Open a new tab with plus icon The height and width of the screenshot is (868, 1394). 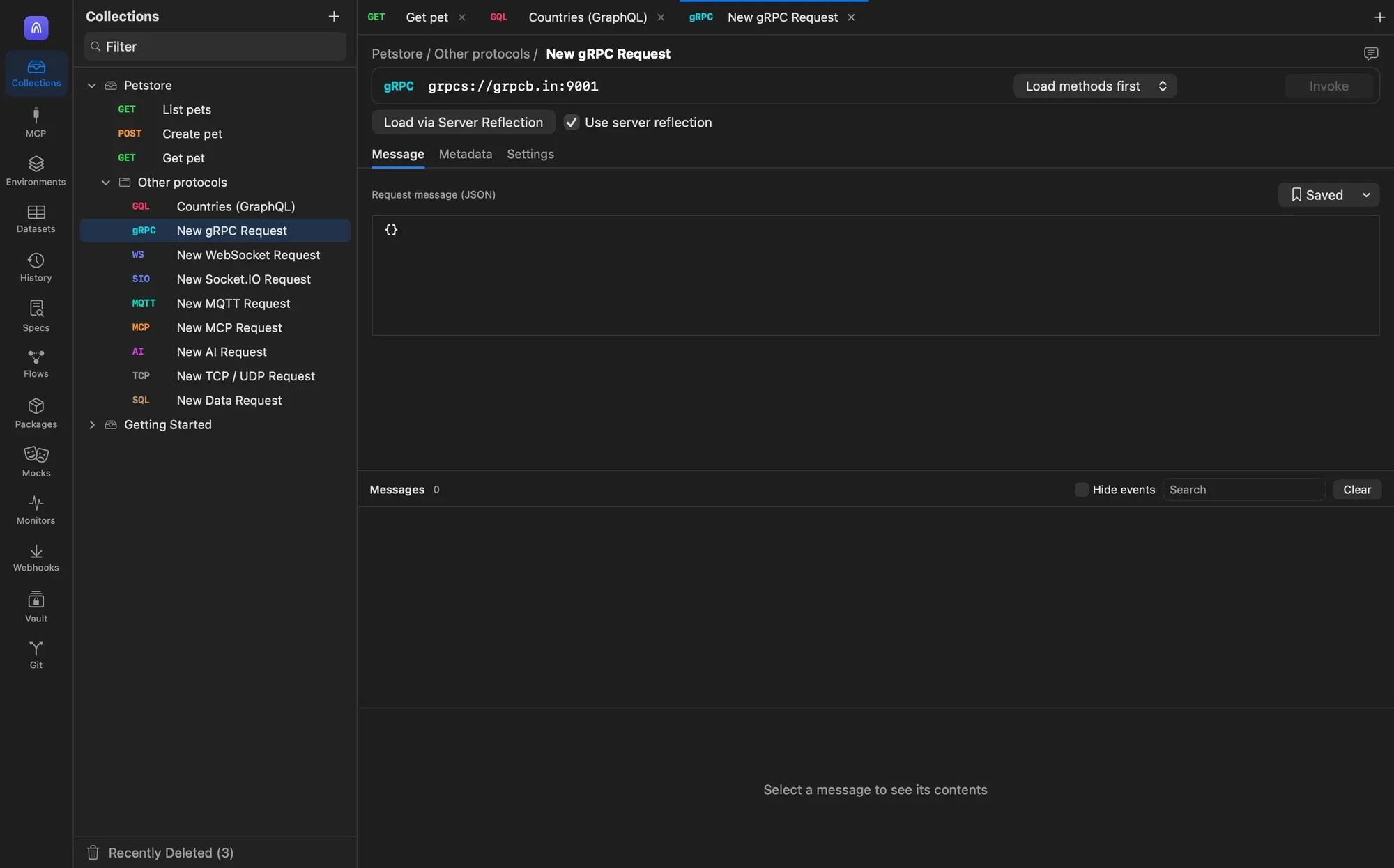1379,17
